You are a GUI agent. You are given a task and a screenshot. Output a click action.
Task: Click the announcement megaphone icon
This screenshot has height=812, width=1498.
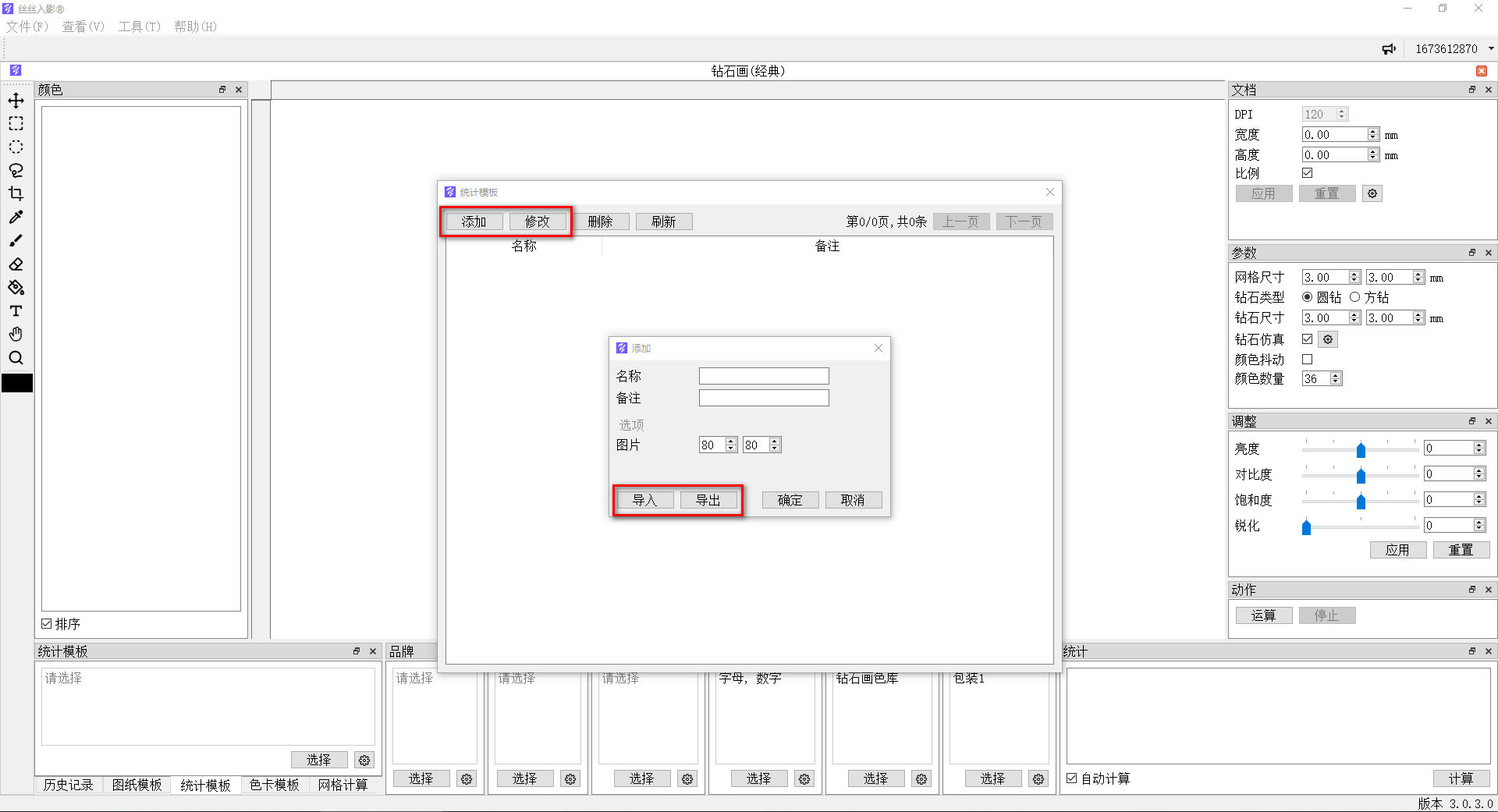[x=1389, y=49]
